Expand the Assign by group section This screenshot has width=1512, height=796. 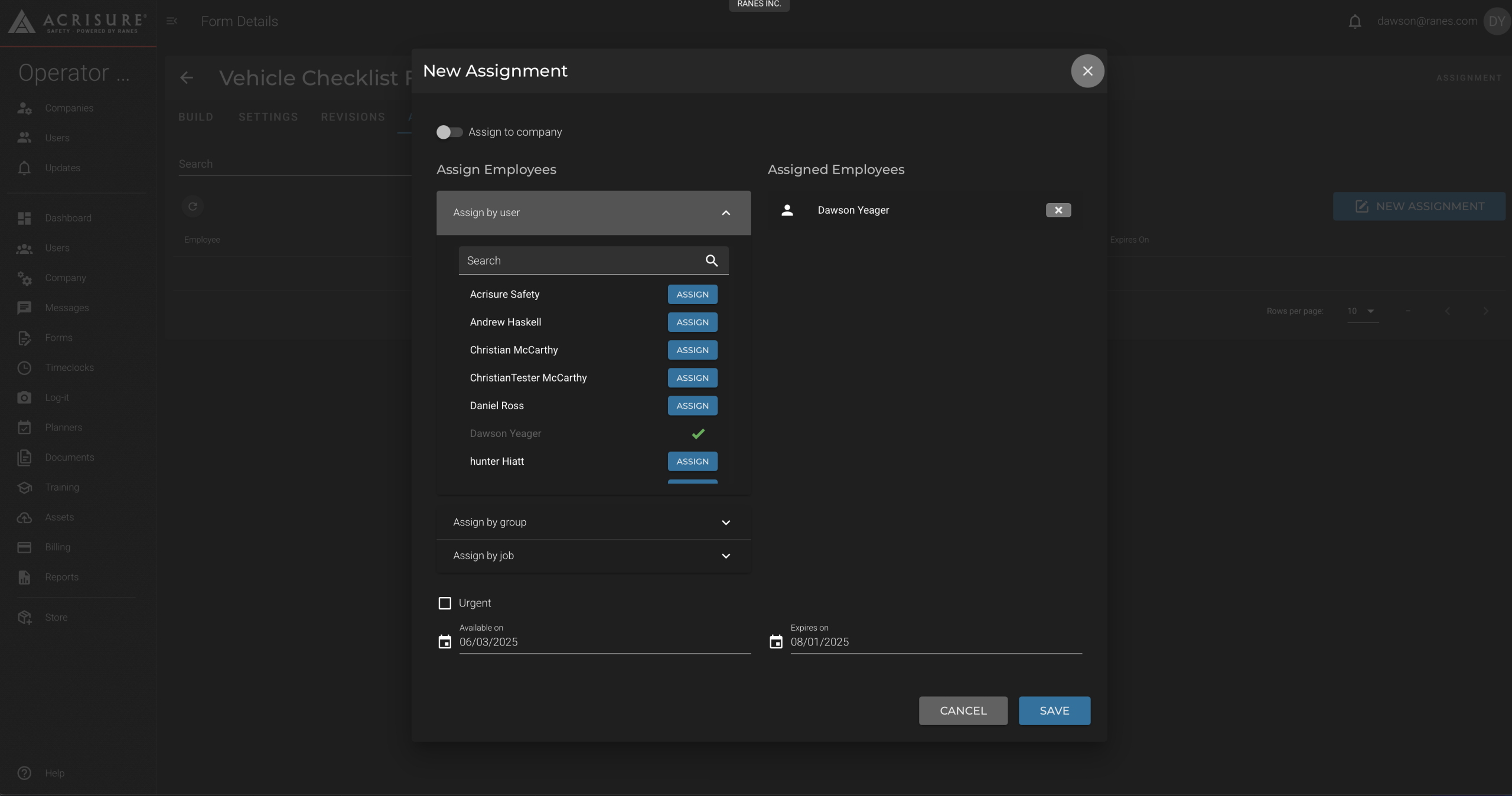coord(594,523)
